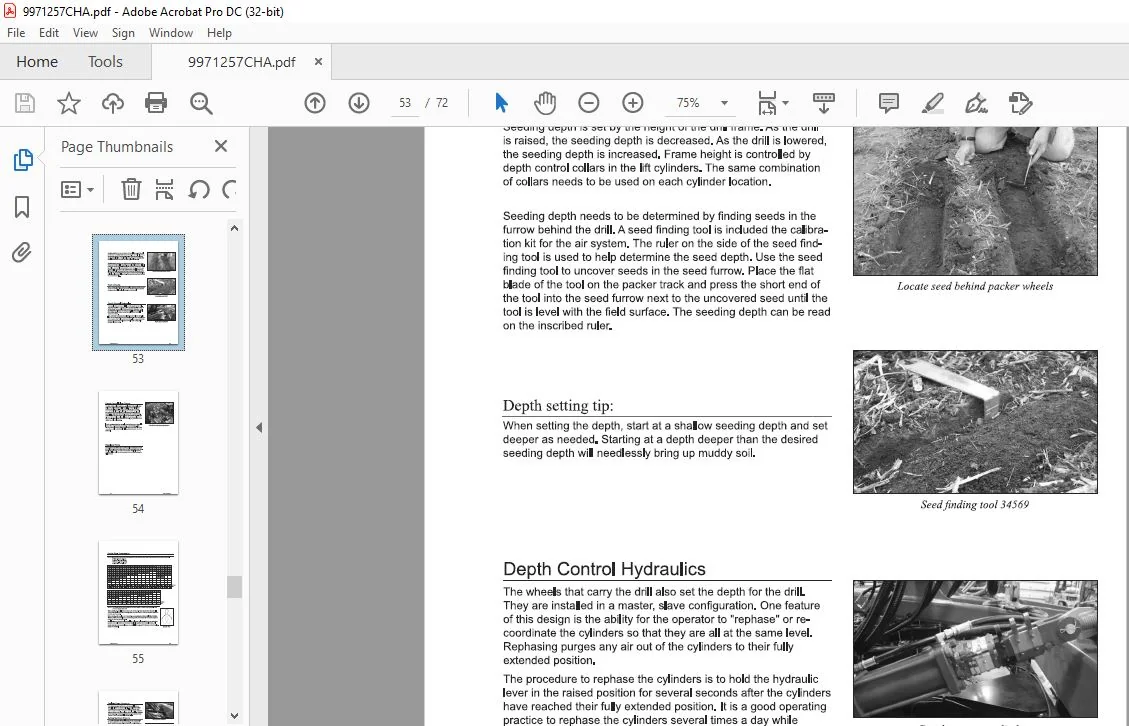Open the Window menu
The width and height of the screenshot is (1129, 726).
(x=171, y=33)
